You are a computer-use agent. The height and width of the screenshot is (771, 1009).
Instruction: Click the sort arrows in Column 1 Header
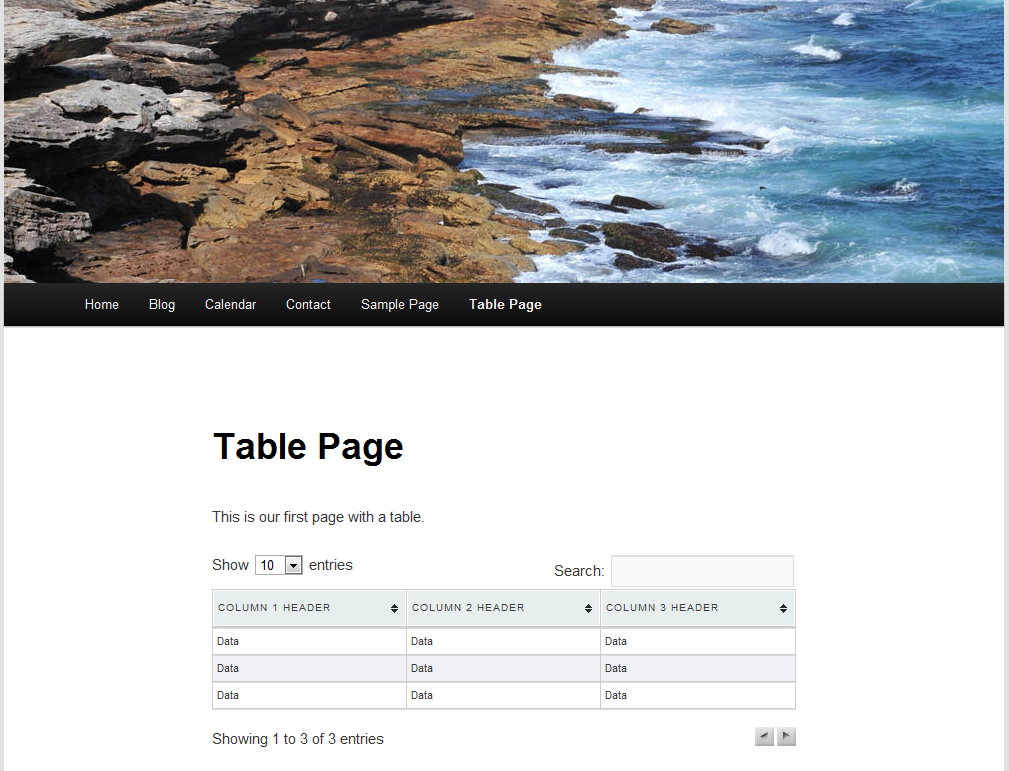[394, 608]
